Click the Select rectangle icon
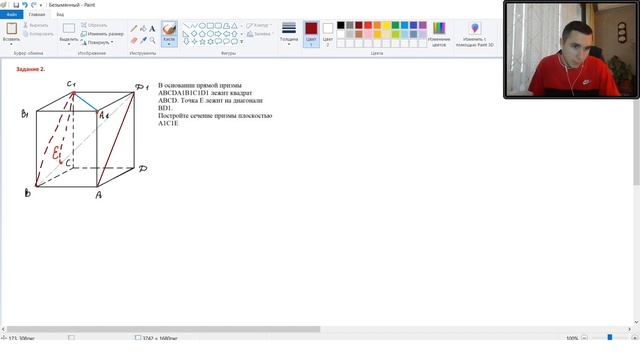Image resolution: width=640 pixels, height=360 pixels. click(69, 28)
